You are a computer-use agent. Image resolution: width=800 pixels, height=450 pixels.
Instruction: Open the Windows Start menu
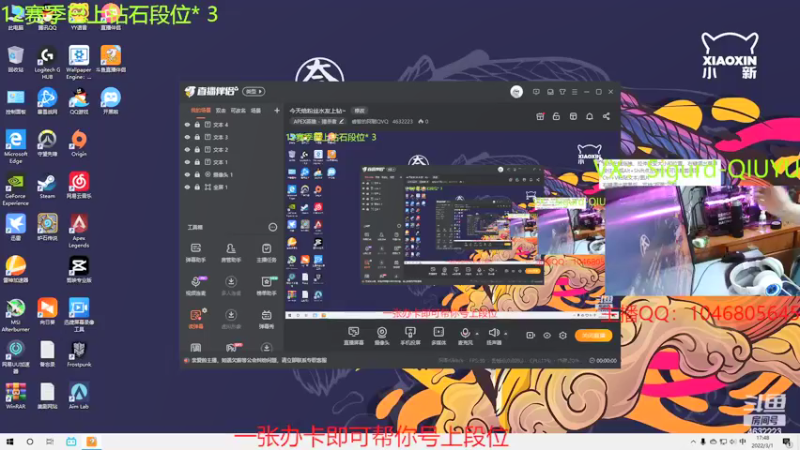[x=9, y=442]
